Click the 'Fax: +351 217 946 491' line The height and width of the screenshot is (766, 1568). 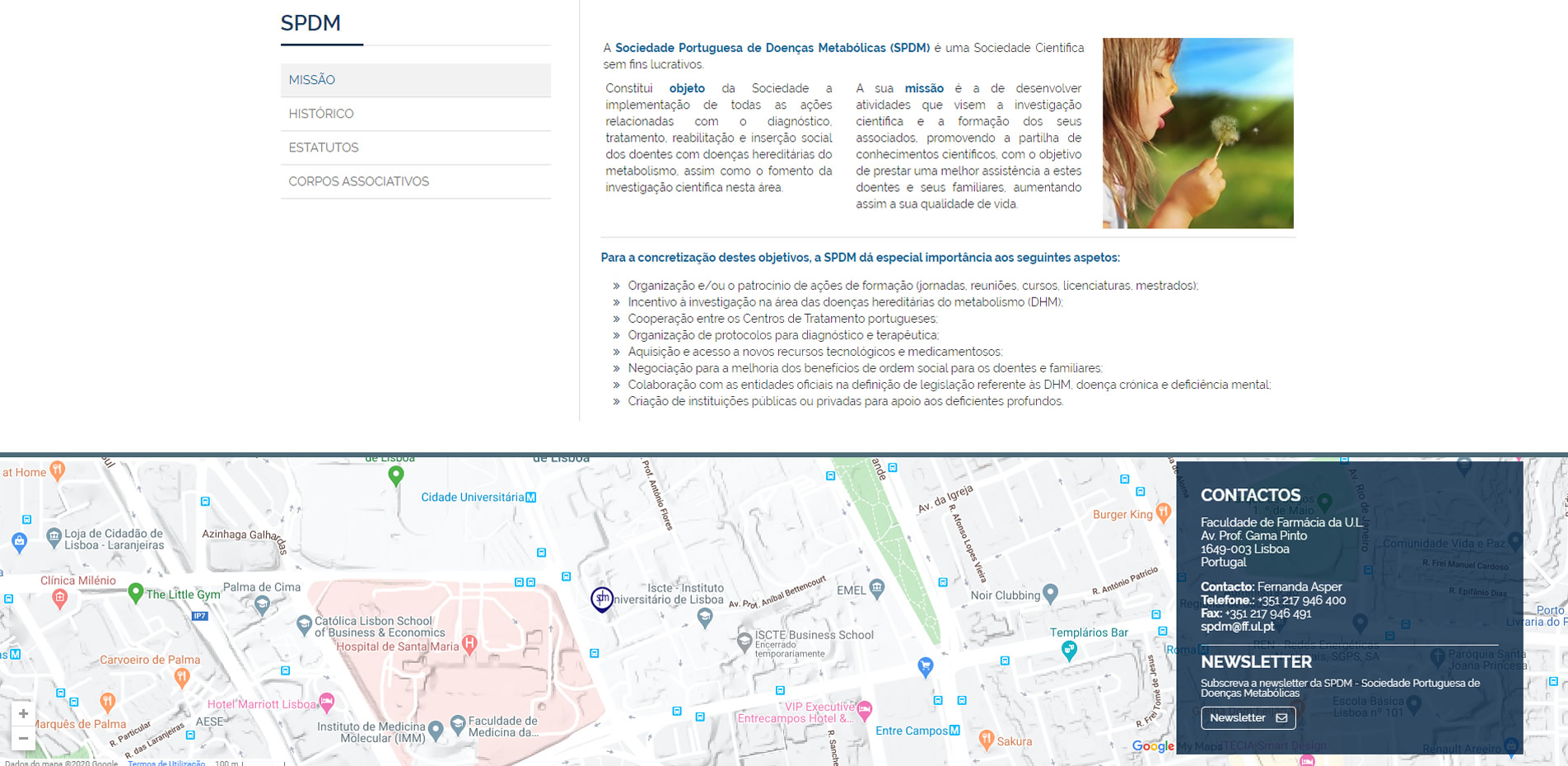1256,614
